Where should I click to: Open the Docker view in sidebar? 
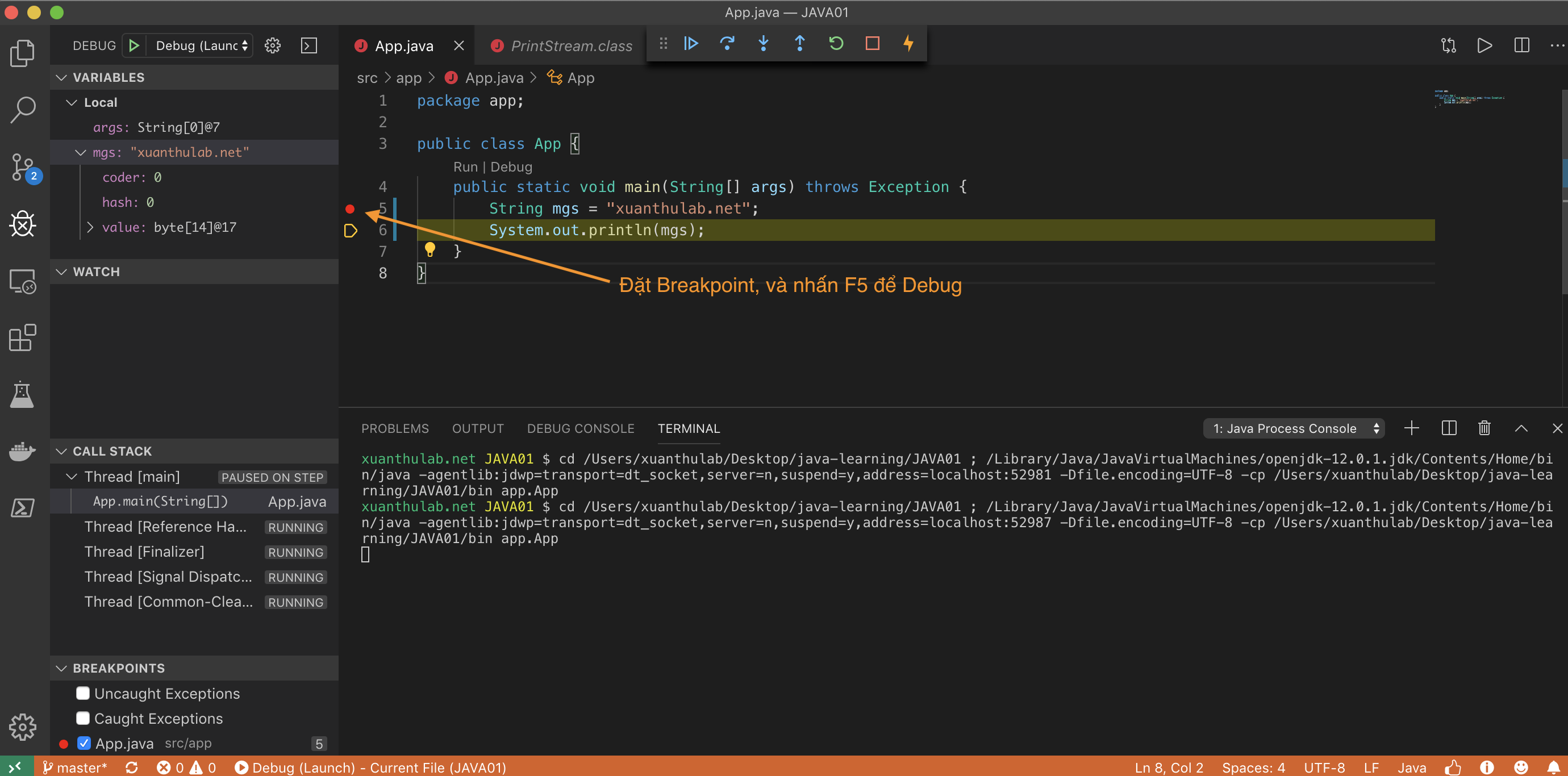(23, 451)
